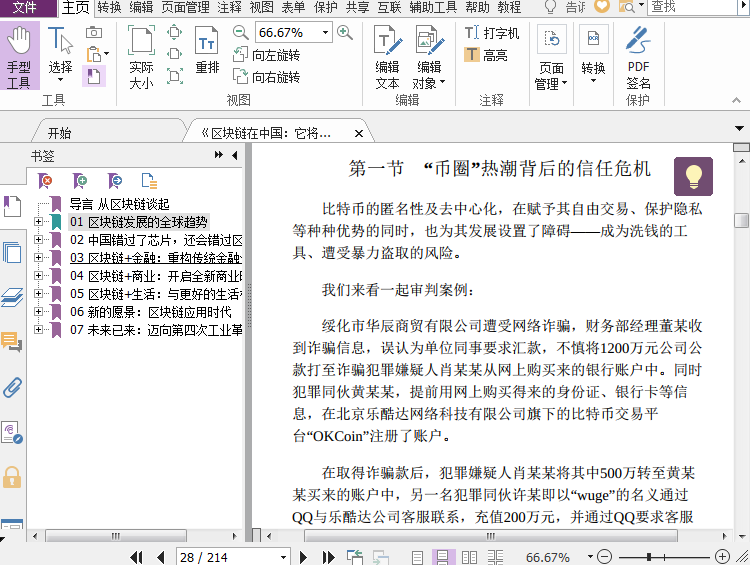Viewport: 750px width, 565px height.
Task: Expand bookmark 07 未来已来
Action: (38, 329)
